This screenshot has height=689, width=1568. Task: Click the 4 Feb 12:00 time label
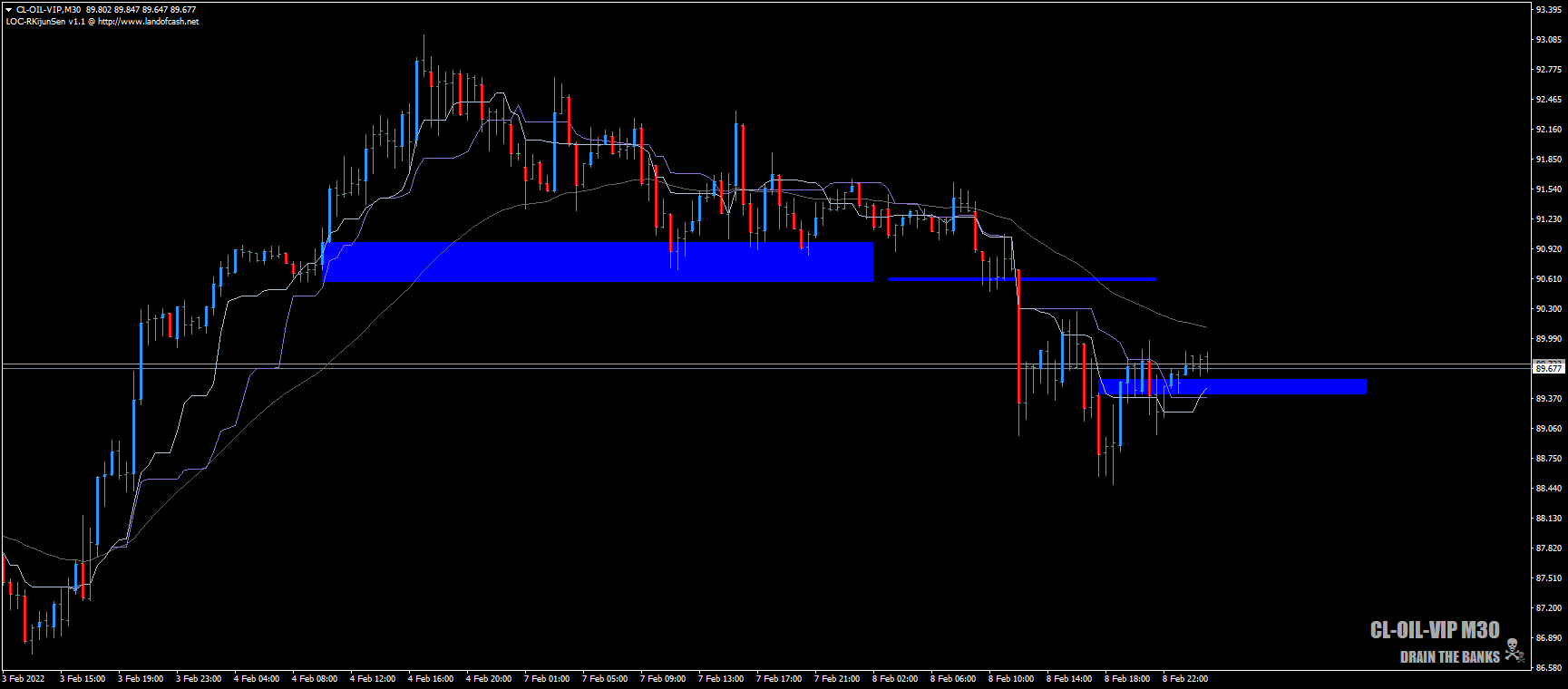click(373, 679)
